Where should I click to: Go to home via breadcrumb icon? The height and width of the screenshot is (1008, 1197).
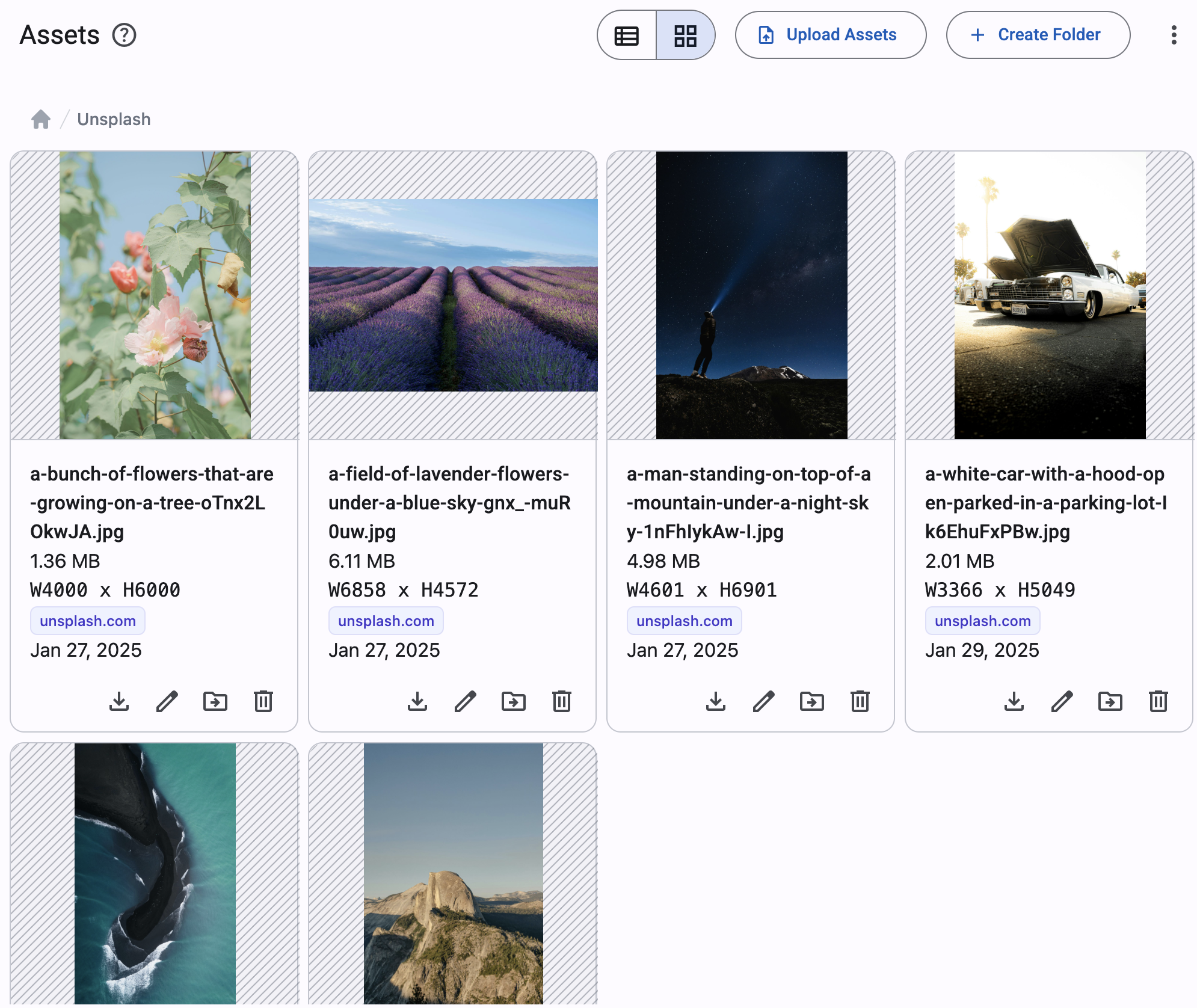41,119
